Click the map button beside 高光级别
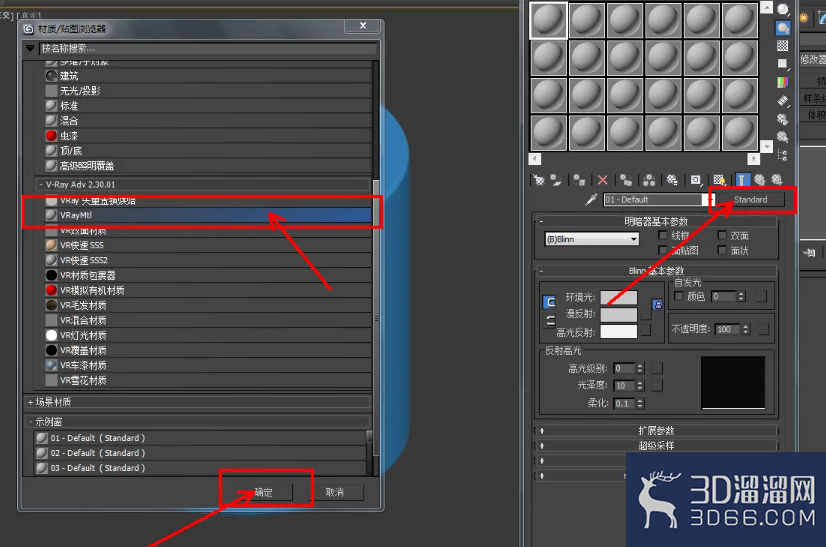Screen dimensions: 826x547 coord(657,368)
